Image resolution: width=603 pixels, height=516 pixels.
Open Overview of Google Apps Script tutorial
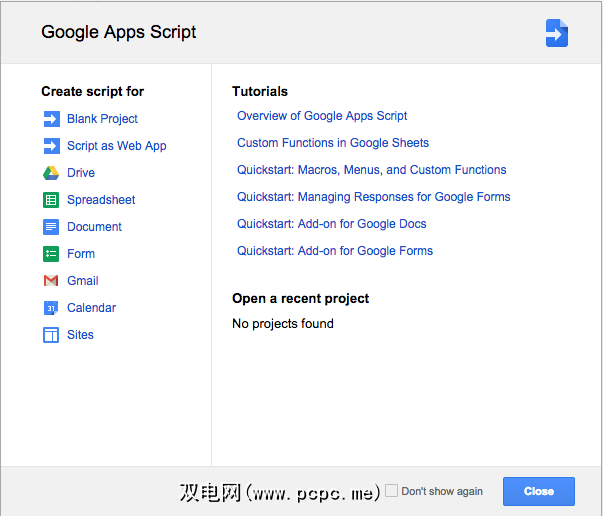coord(322,116)
